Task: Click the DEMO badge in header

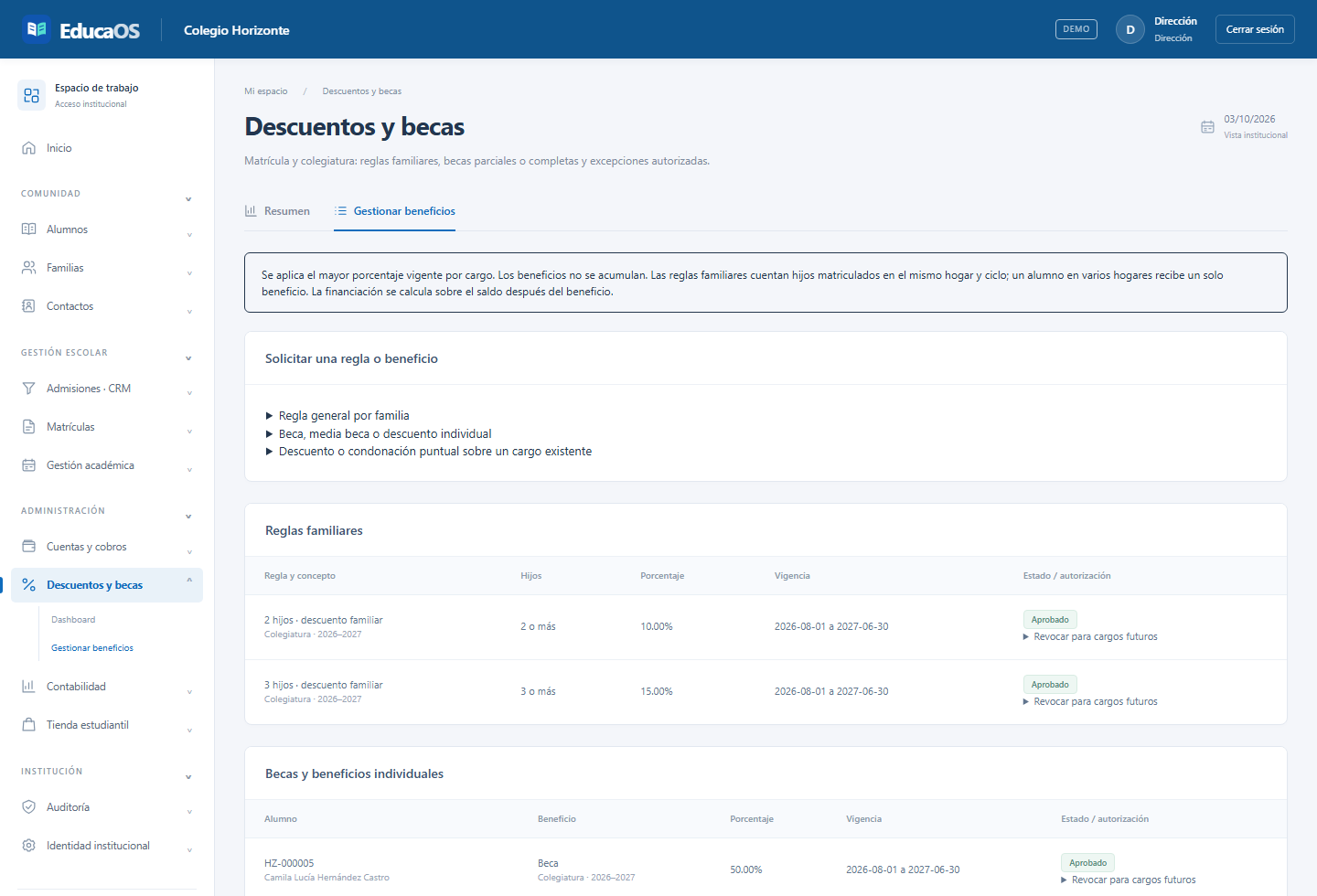Action: tap(1076, 29)
